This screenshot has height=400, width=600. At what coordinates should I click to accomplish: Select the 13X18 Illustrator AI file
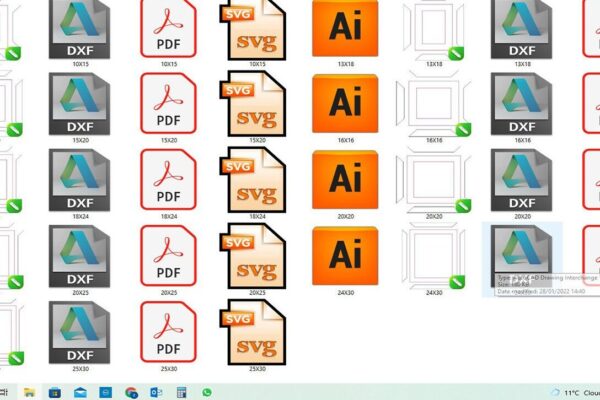345,28
